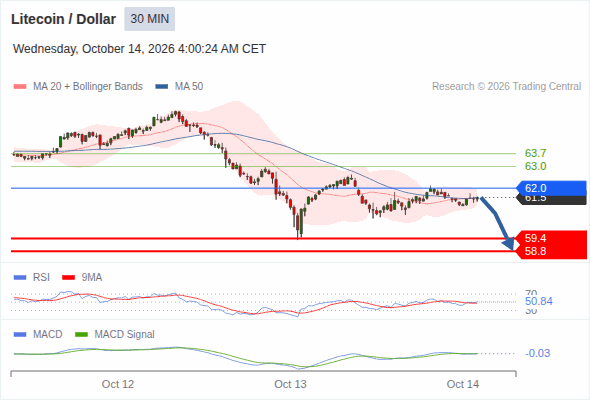The image size is (590, 400).
Task: Click the 62.0 blue pivot price label
Action: [x=551, y=188]
